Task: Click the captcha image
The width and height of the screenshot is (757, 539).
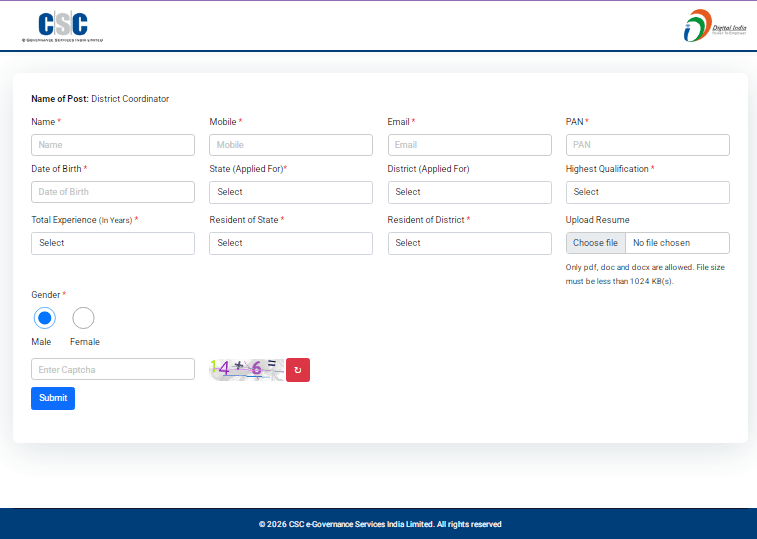Action: point(246,369)
